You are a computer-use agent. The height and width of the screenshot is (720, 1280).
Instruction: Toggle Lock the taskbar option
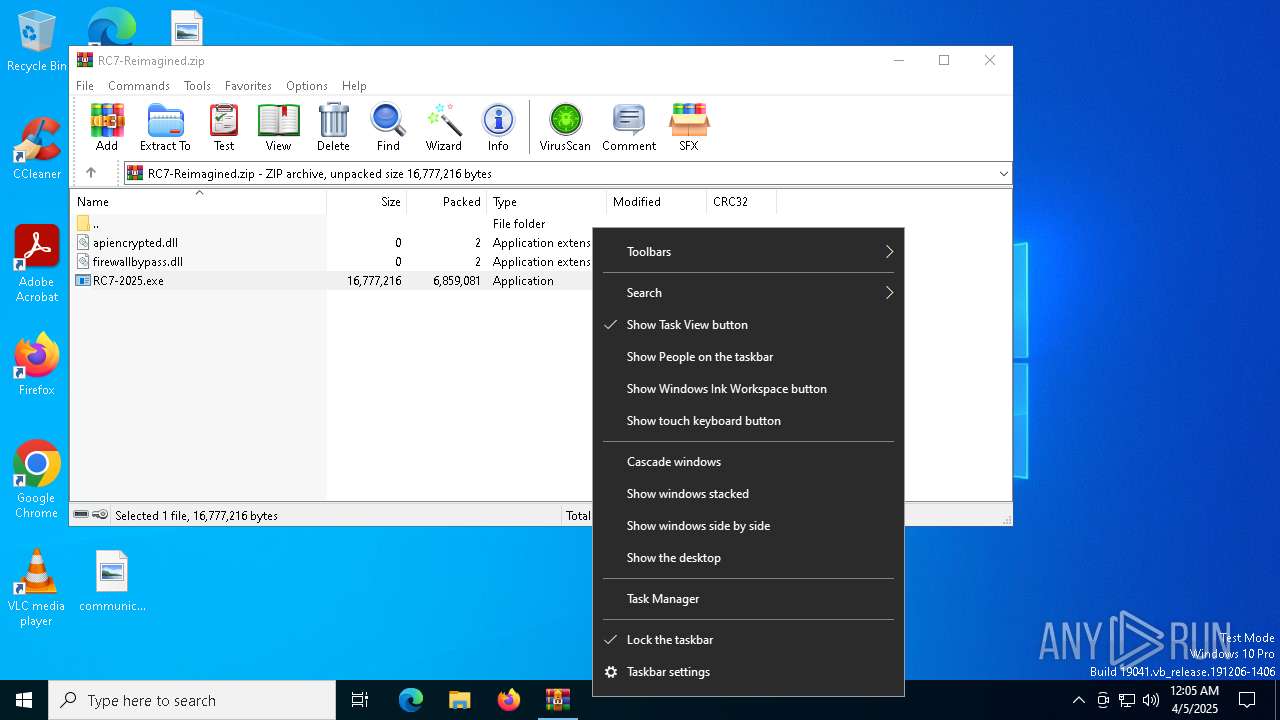click(748, 640)
